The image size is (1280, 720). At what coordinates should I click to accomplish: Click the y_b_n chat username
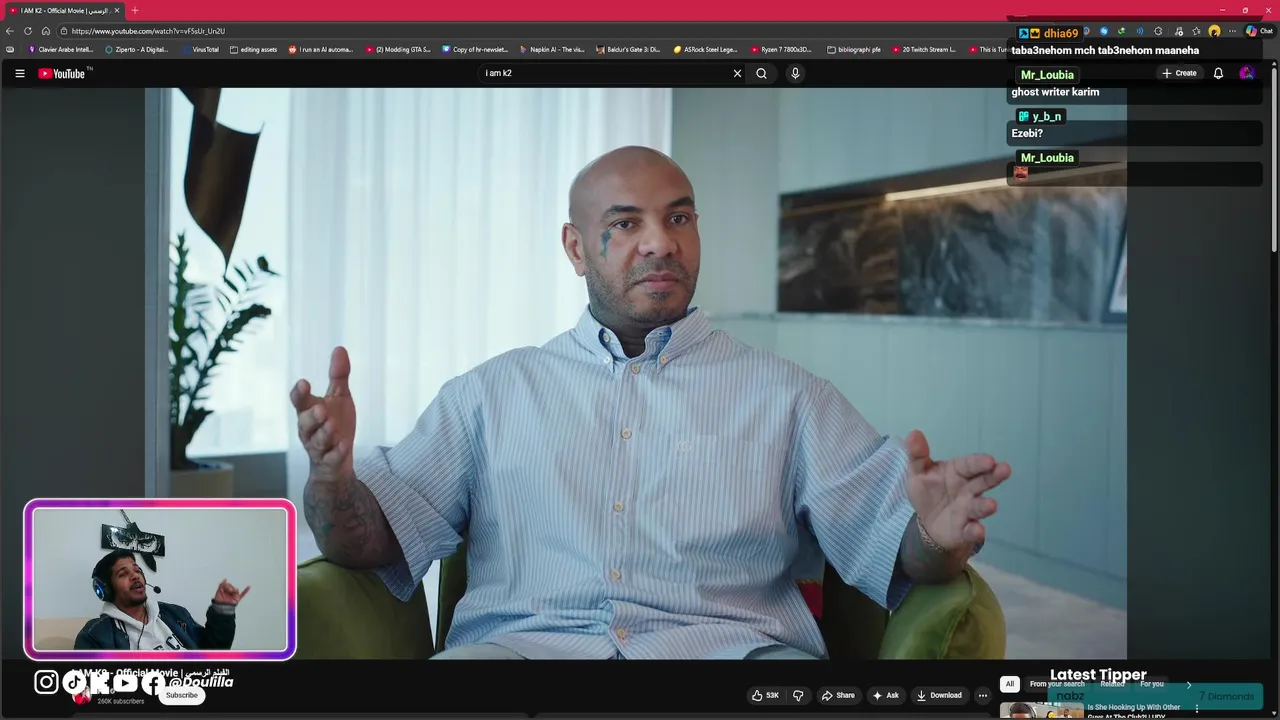coord(1047,116)
